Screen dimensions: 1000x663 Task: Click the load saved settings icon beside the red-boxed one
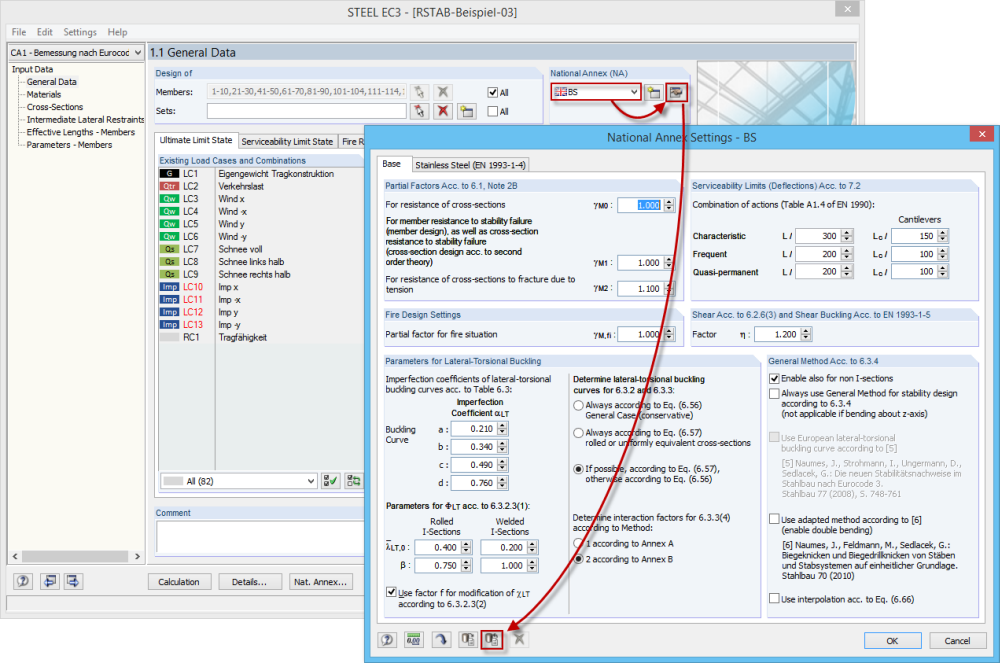click(467, 639)
